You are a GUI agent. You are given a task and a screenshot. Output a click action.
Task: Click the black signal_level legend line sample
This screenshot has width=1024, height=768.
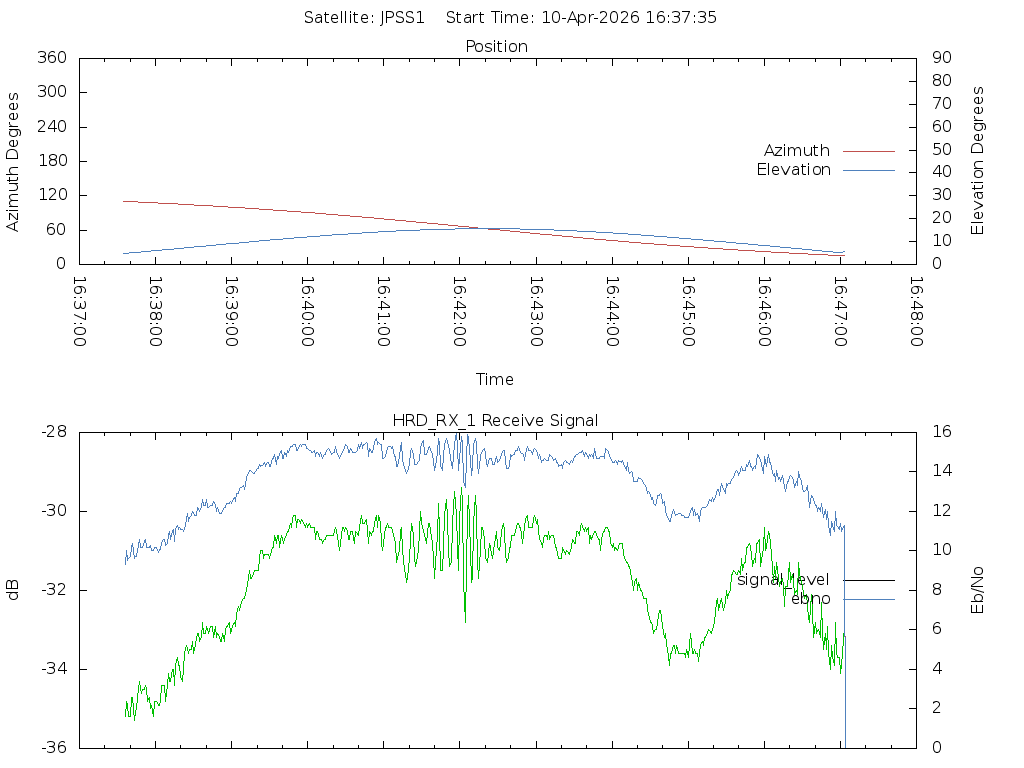pos(868,580)
